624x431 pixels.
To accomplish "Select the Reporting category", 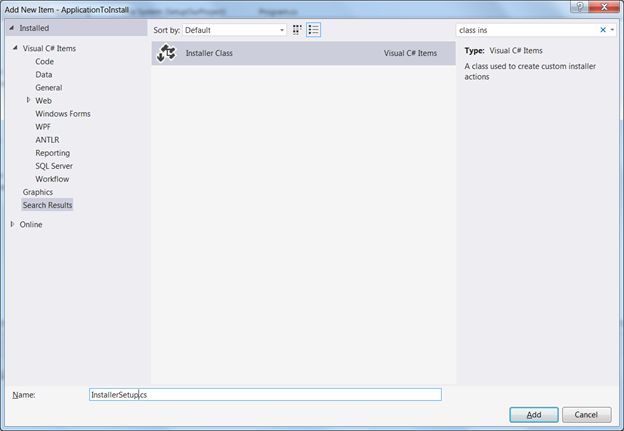I will [x=53, y=153].
